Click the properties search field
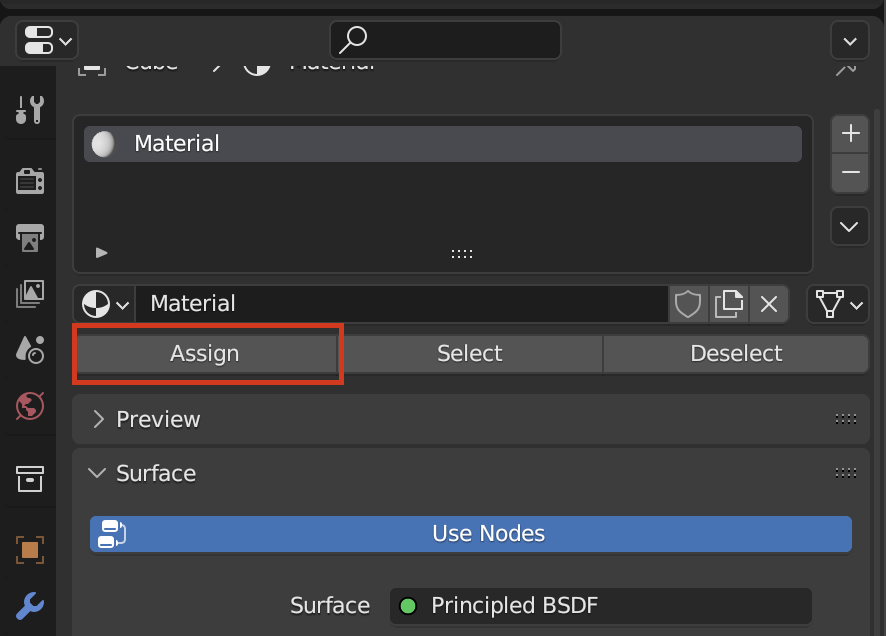 446,40
